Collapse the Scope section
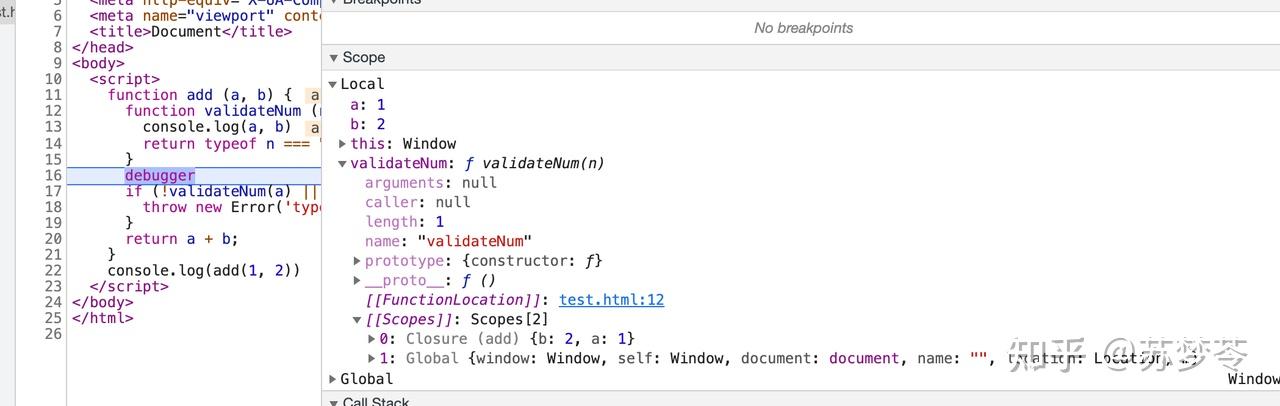Viewport: 1280px width, 406px height. coord(333,58)
